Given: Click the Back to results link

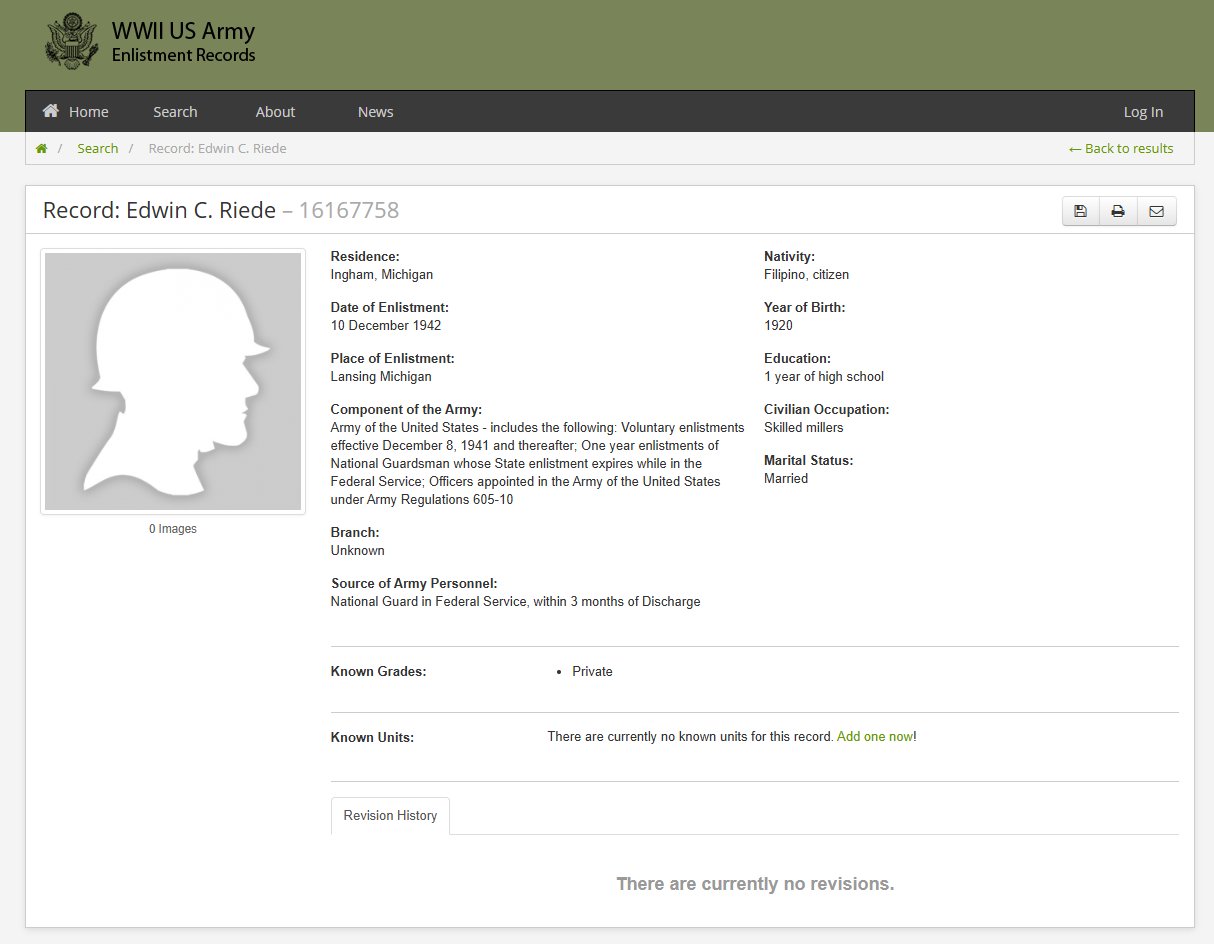Looking at the screenshot, I should pos(1121,149).
